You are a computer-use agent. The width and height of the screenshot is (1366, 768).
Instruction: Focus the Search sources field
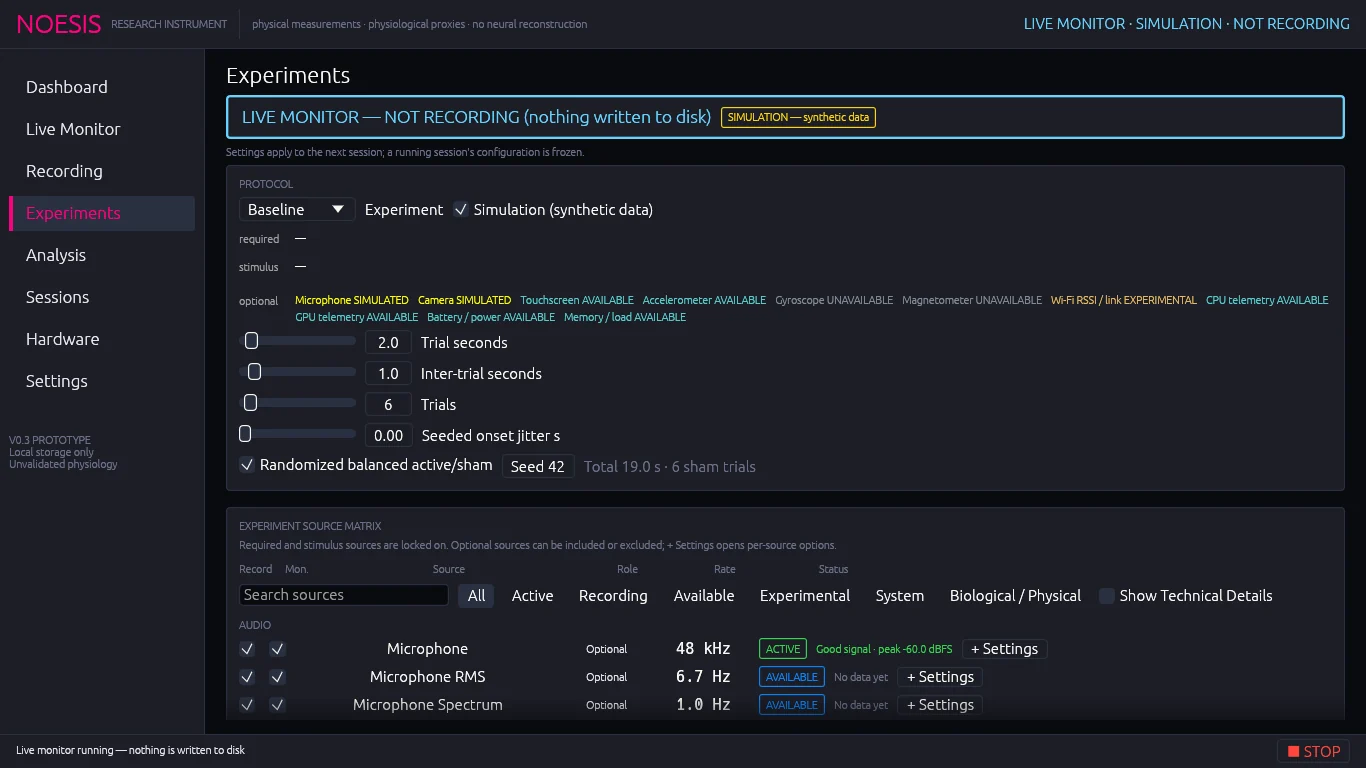(x=344, y=595)
